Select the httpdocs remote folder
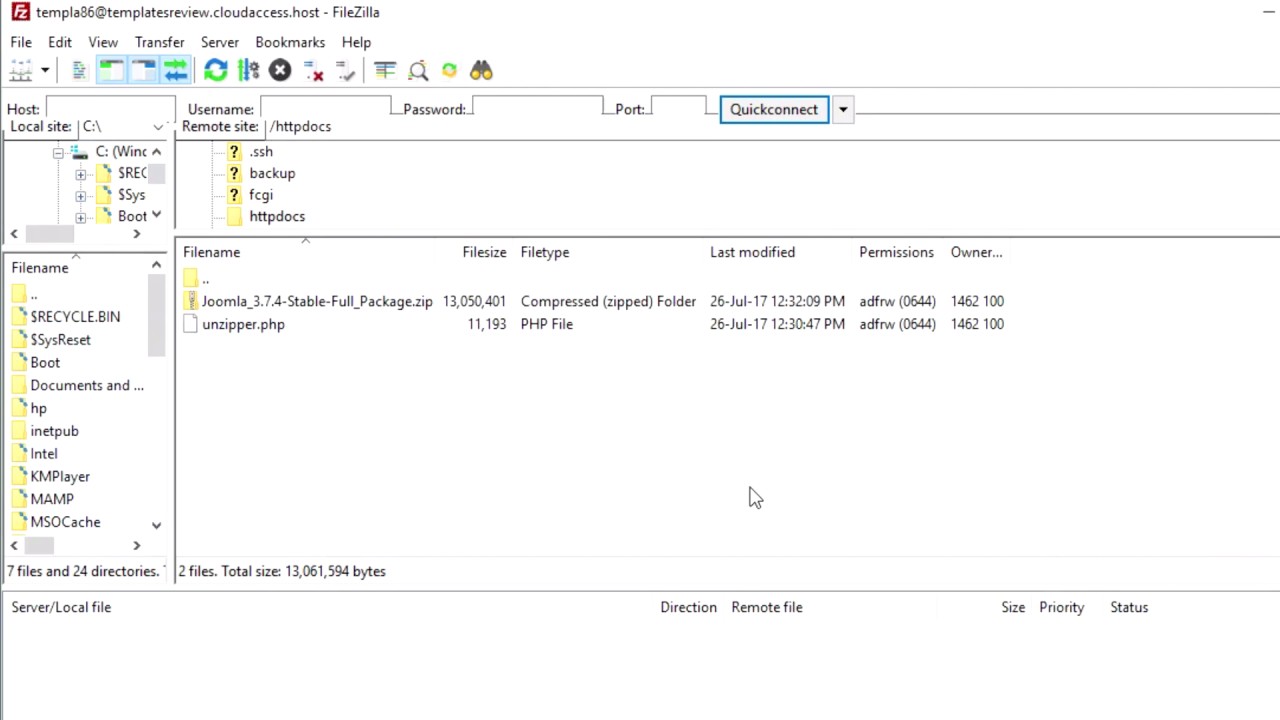The width and height of the screenshot is (1280, 720). (277, 216)
